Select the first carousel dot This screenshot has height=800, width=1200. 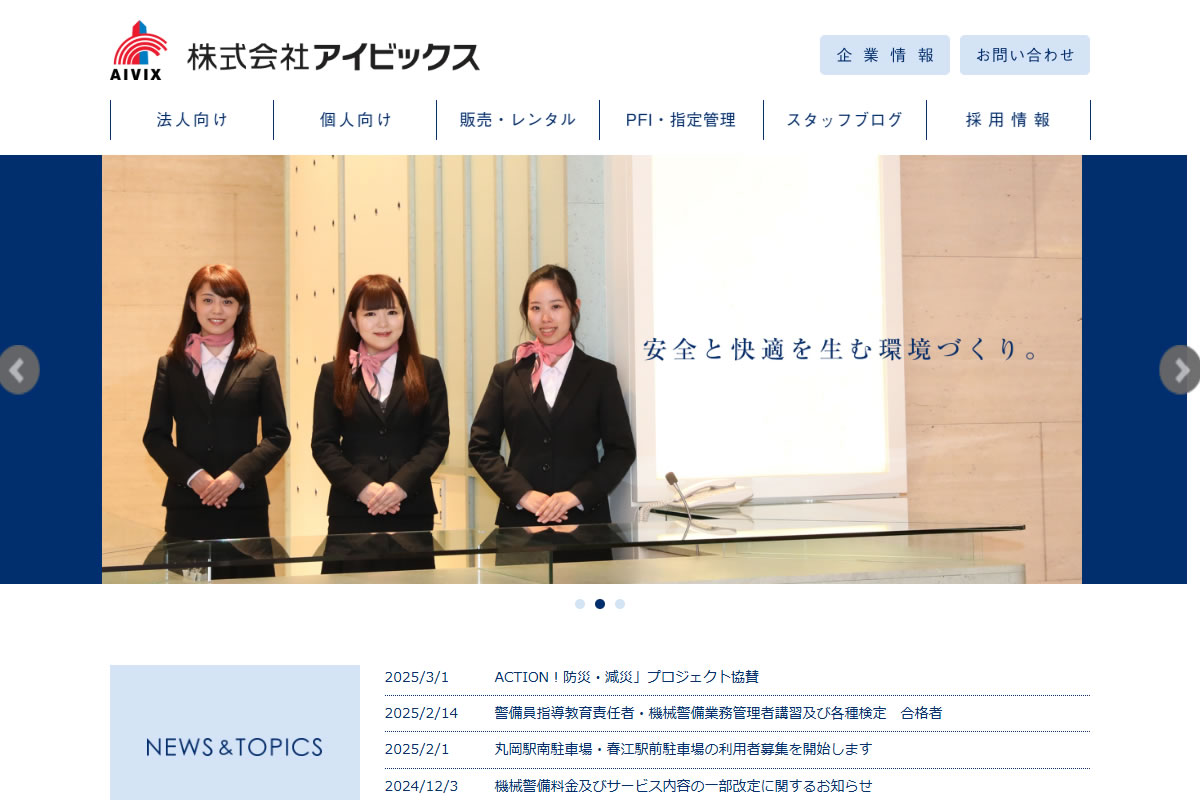[580, 604]
